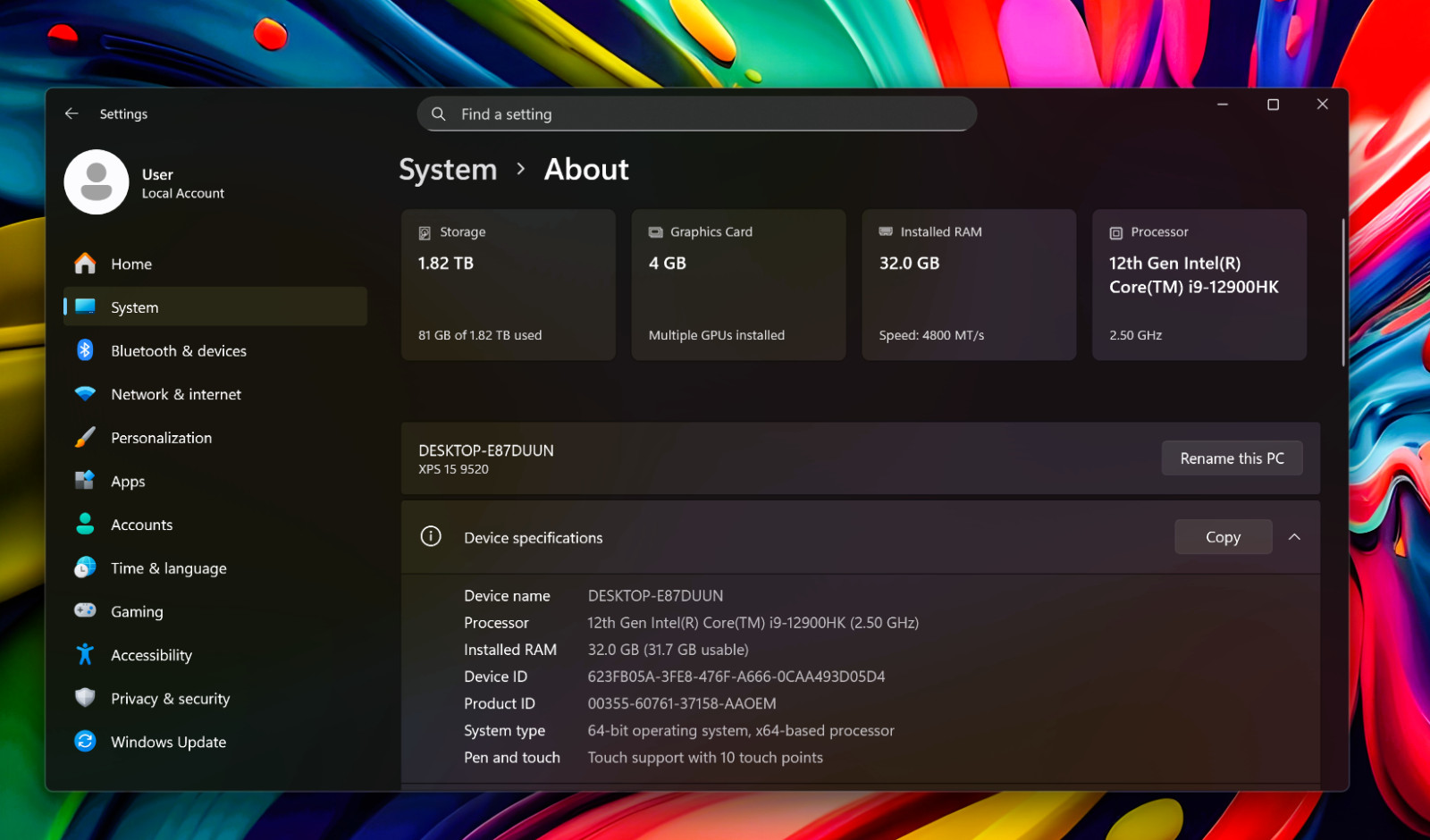The width and height of the screenshot is (1430, 840).
Task: Click the user profile avatar picture
Action: [x=97, y=182]
